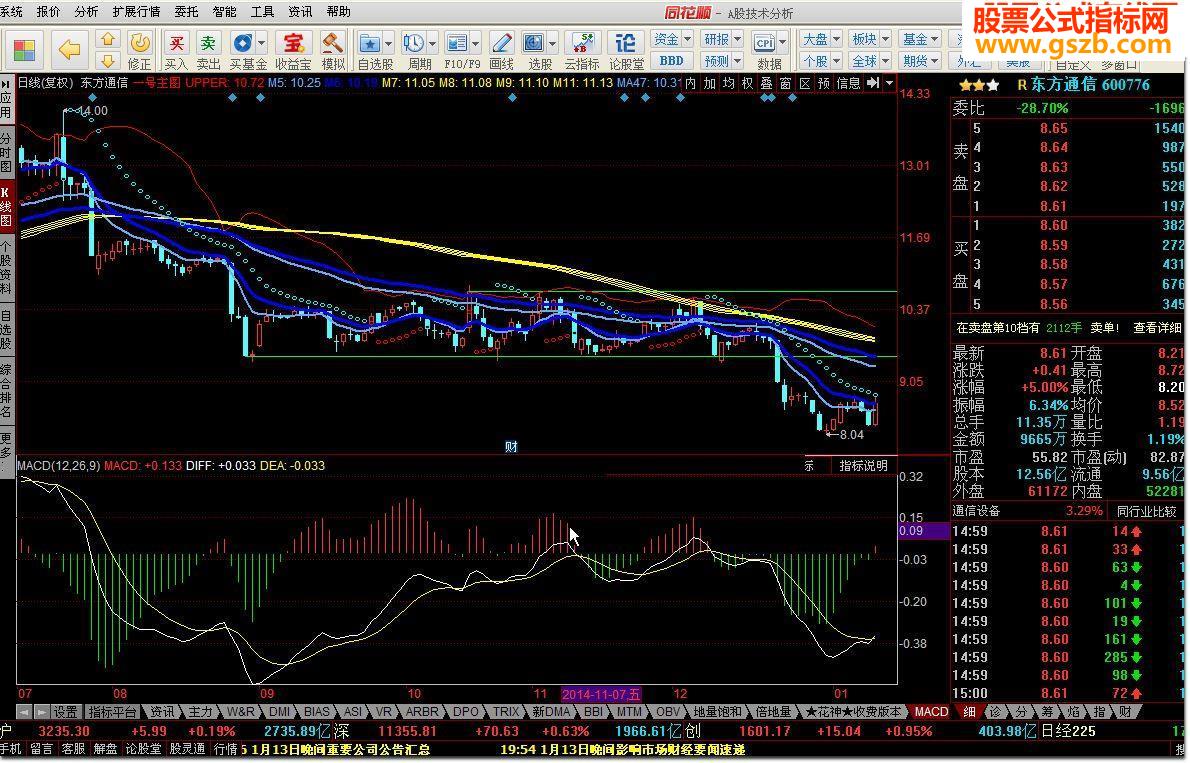Click the skip-to-end arrow icon in chart toolbar
Image resolution: width=1190 pixels, height=763 pixels.
874,83
